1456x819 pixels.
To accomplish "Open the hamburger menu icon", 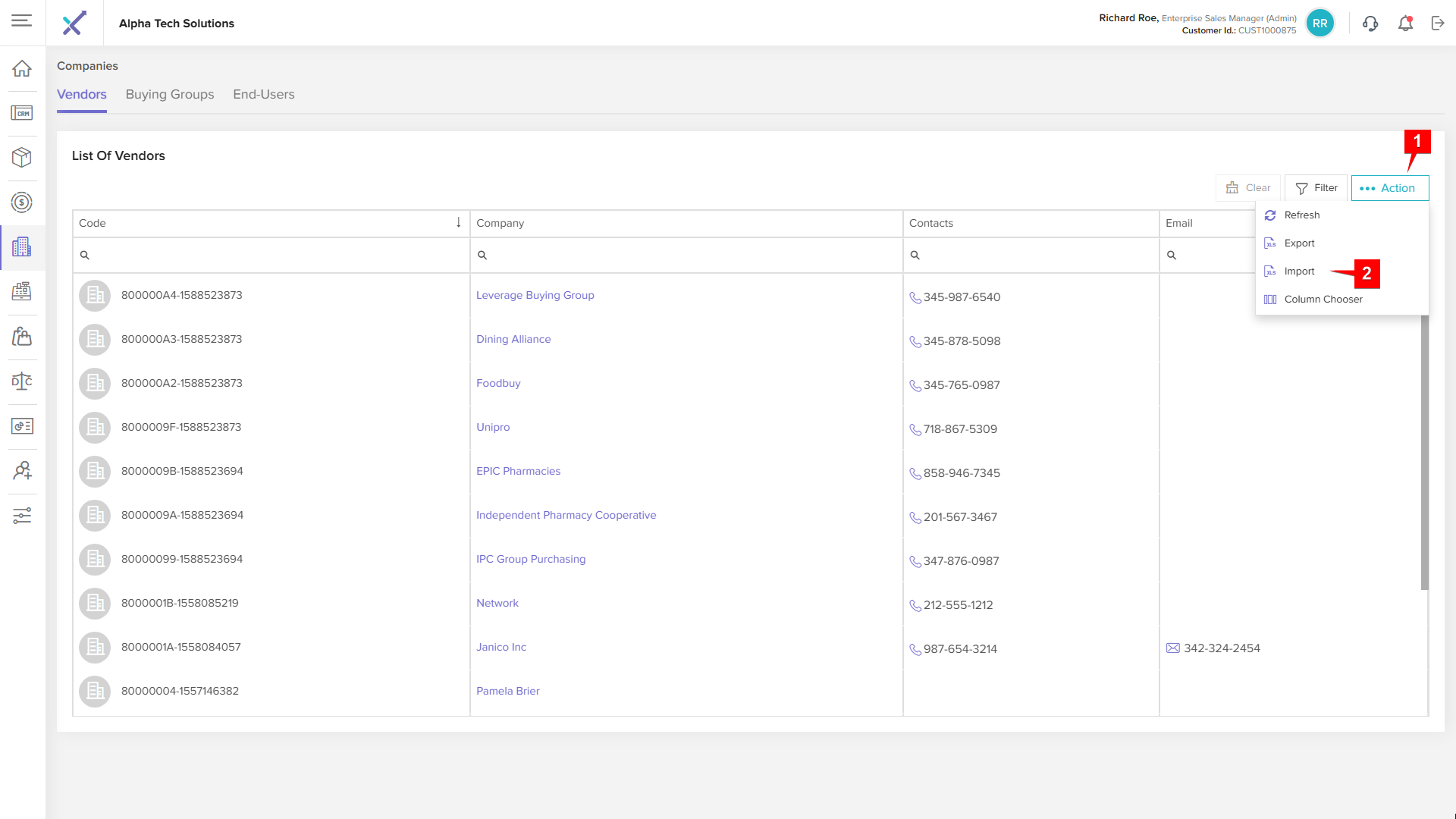I will pyautogui.click(x=22, y=20).
